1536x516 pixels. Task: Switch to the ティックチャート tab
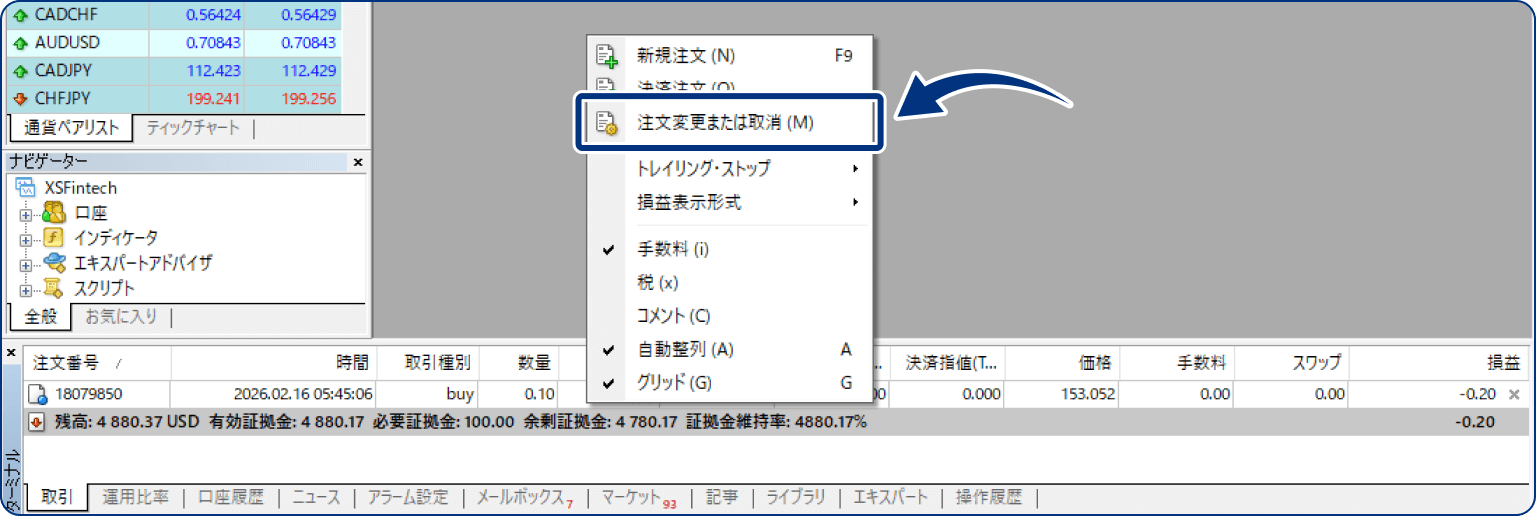click(x=193, y=128)
